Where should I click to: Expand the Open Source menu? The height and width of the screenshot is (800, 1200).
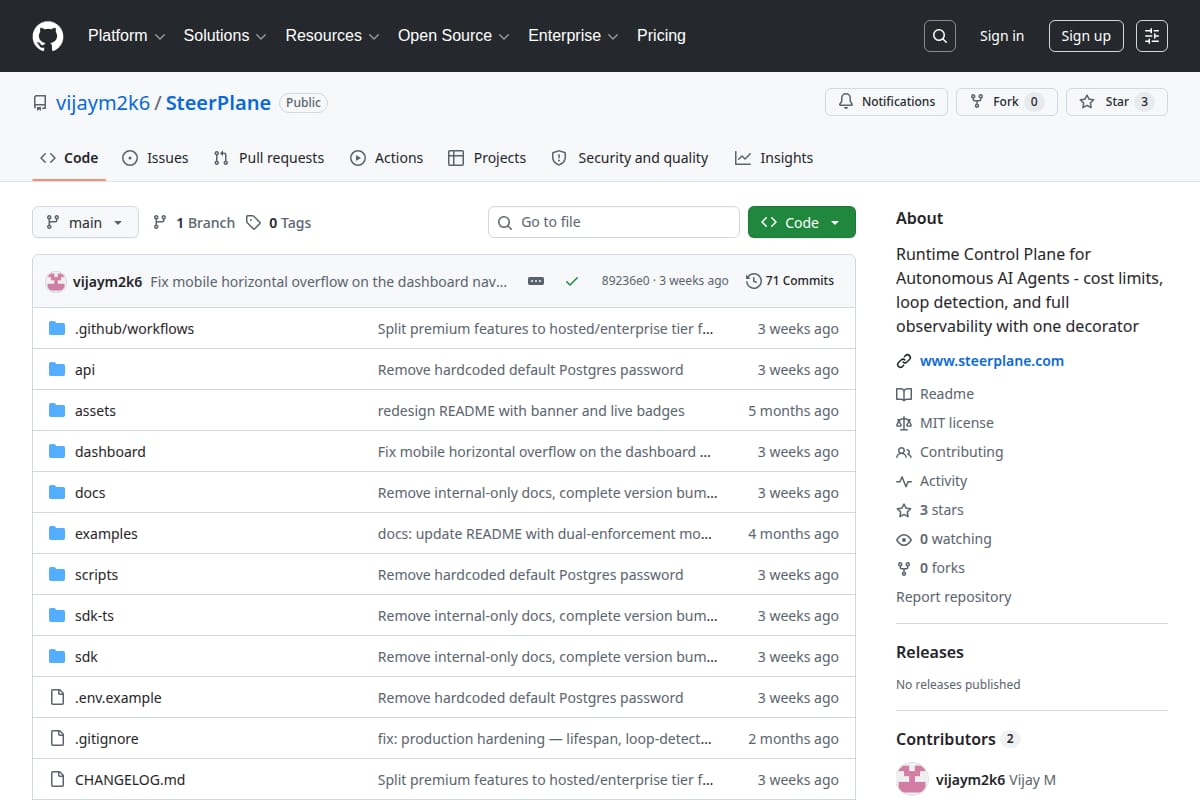click(x=454, y=36)
